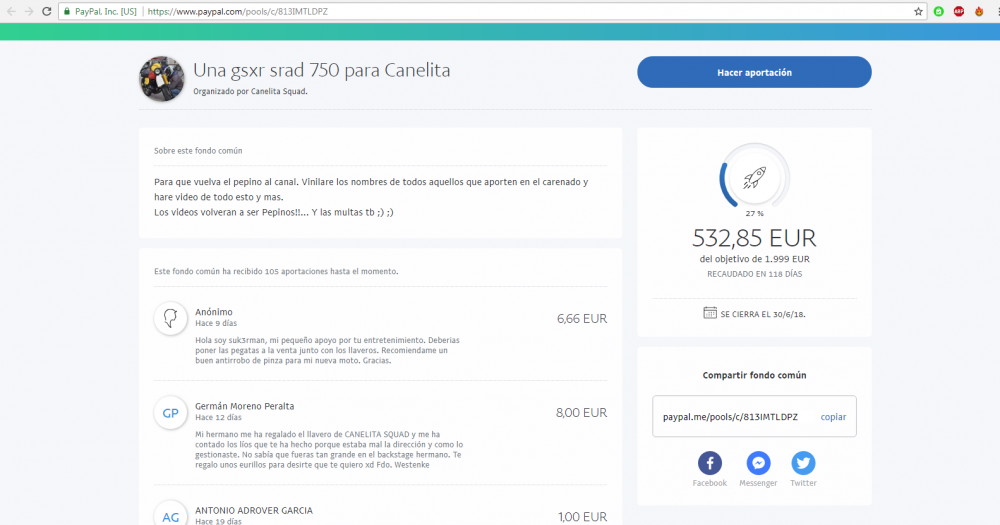Click ANTONIO ADROVER GARCIA's name

[x=254, y=510]
